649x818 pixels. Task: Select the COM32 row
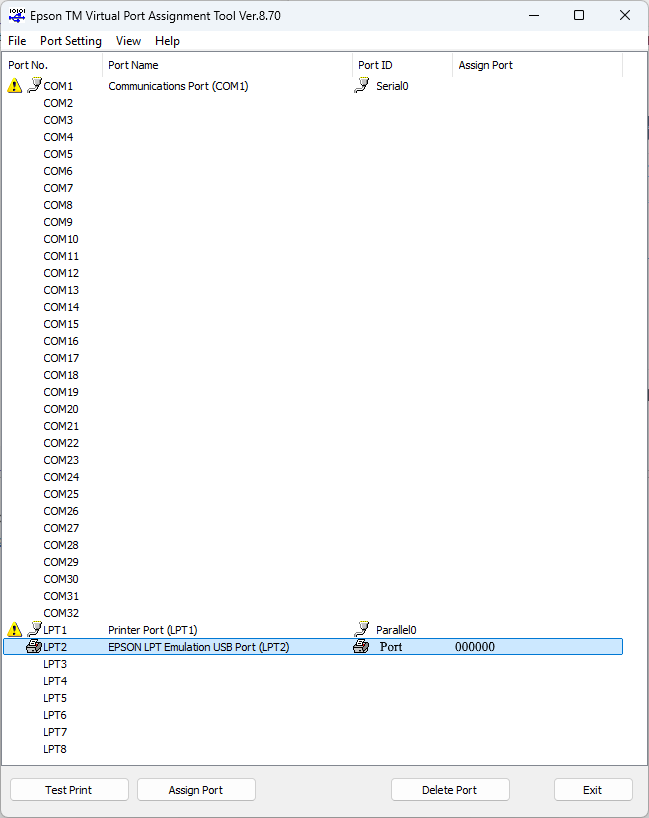point(61,613)
